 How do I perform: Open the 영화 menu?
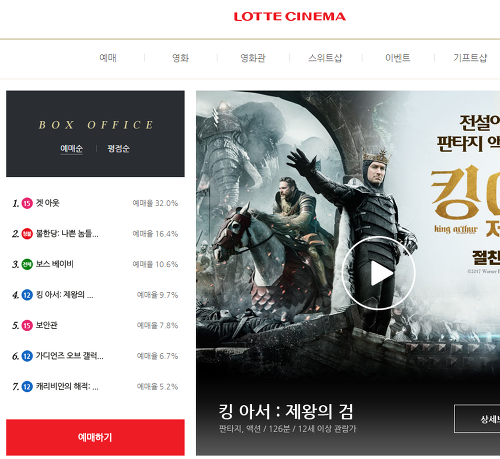180,58
